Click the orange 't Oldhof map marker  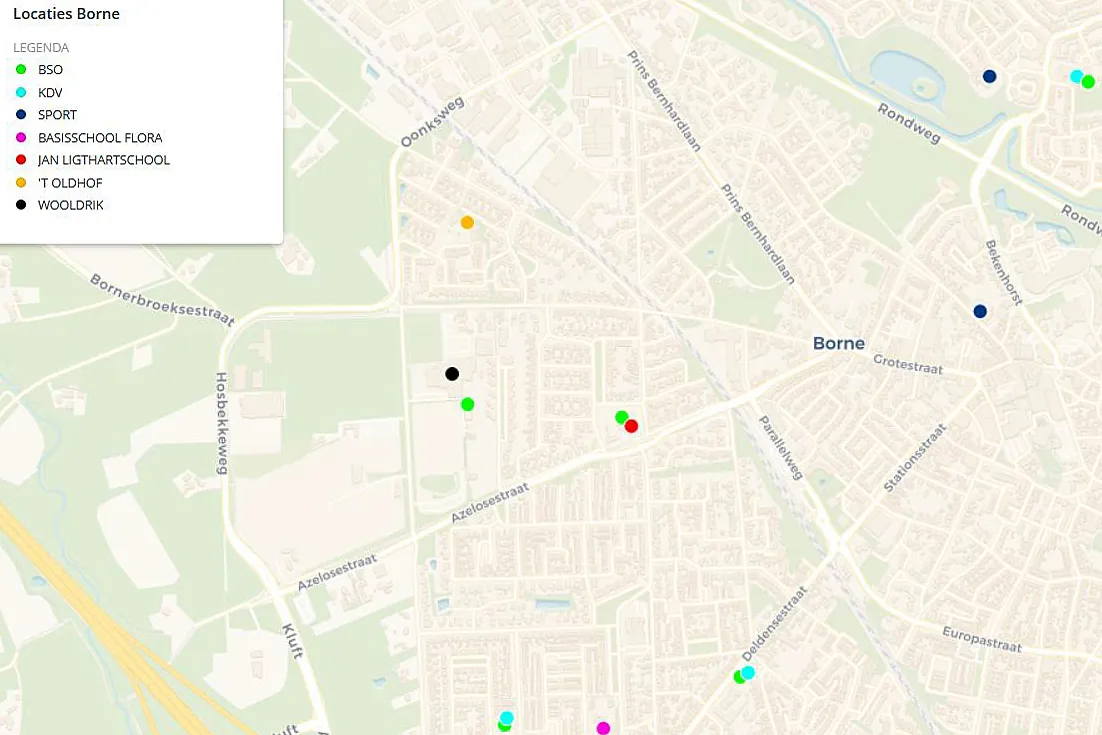[467, 223]
